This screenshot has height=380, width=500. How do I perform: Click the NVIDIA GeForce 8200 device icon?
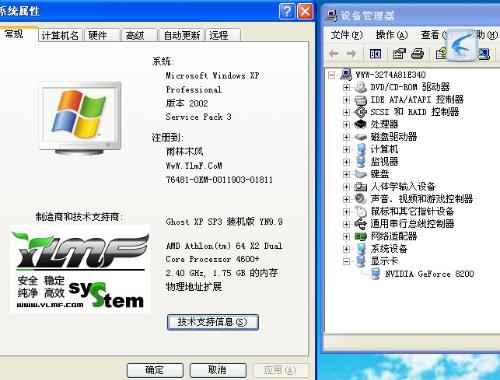pyautogui.click(x=375, y=274)
